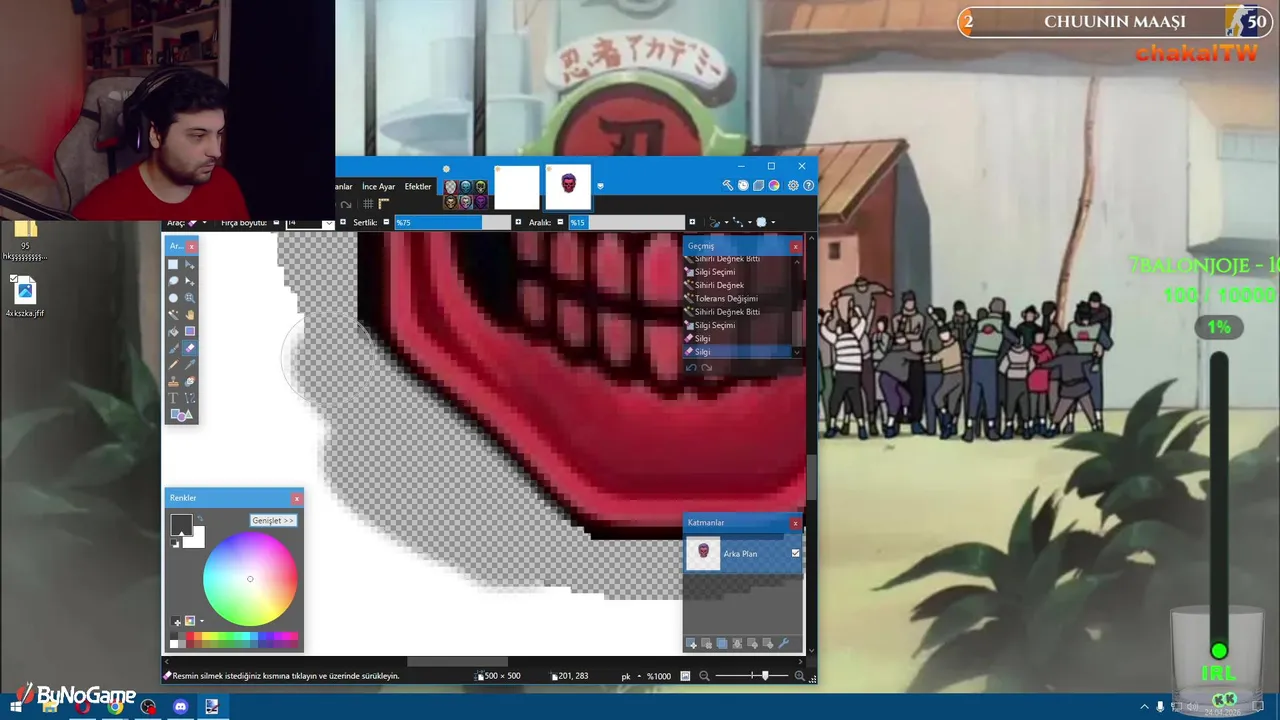
Task: Toggle Colors window wheel icon in title bar
Action: click(774, 186)
